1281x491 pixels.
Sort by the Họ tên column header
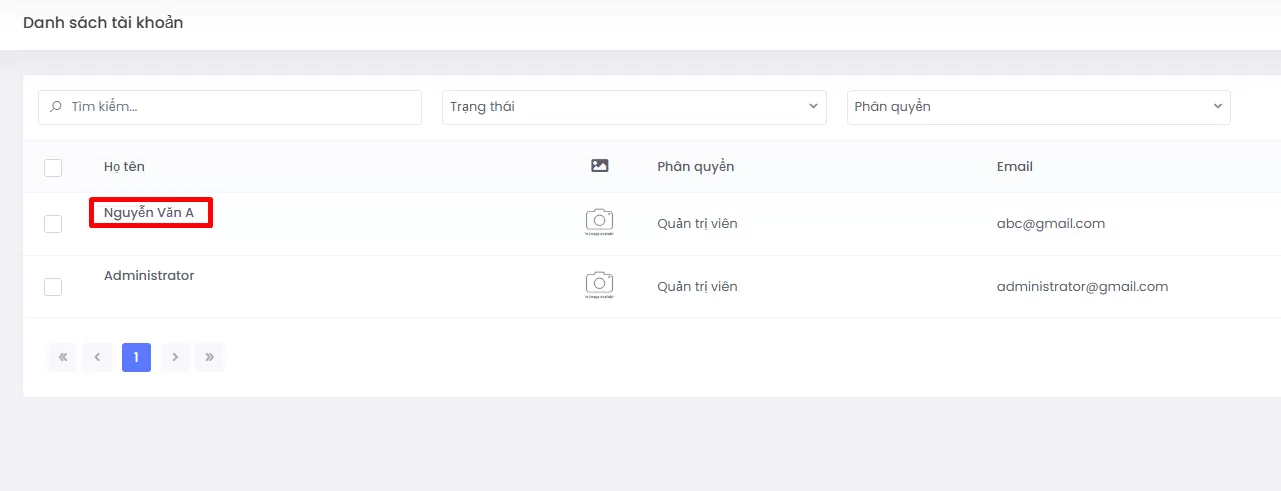pos(124,167)
